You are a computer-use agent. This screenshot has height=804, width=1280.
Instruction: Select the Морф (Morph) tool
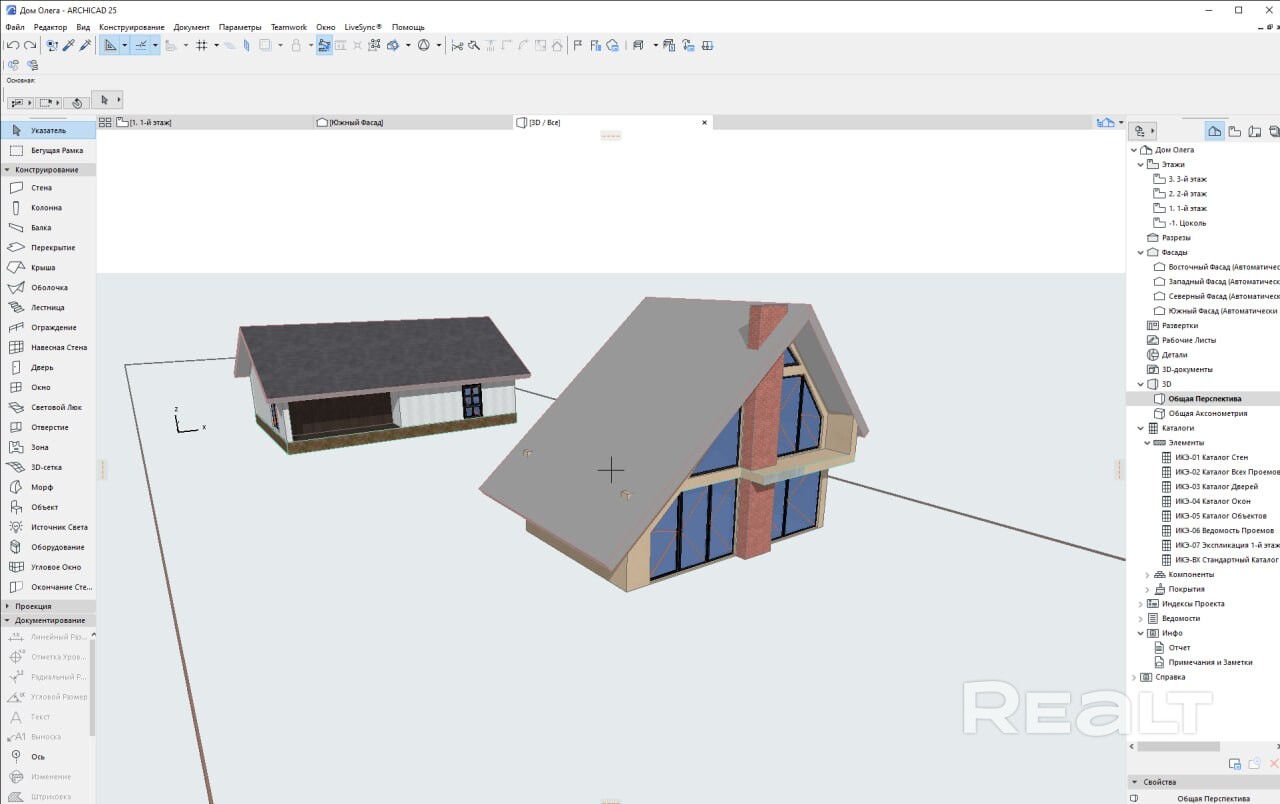48,488
